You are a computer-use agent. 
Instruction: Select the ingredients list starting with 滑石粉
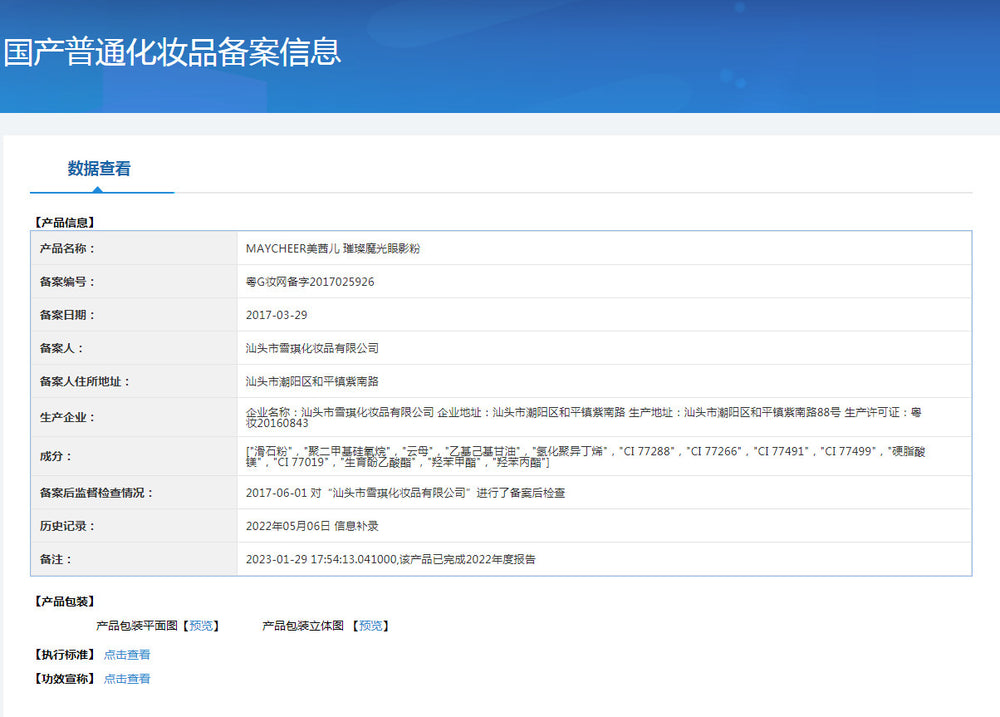click(585, 456)
